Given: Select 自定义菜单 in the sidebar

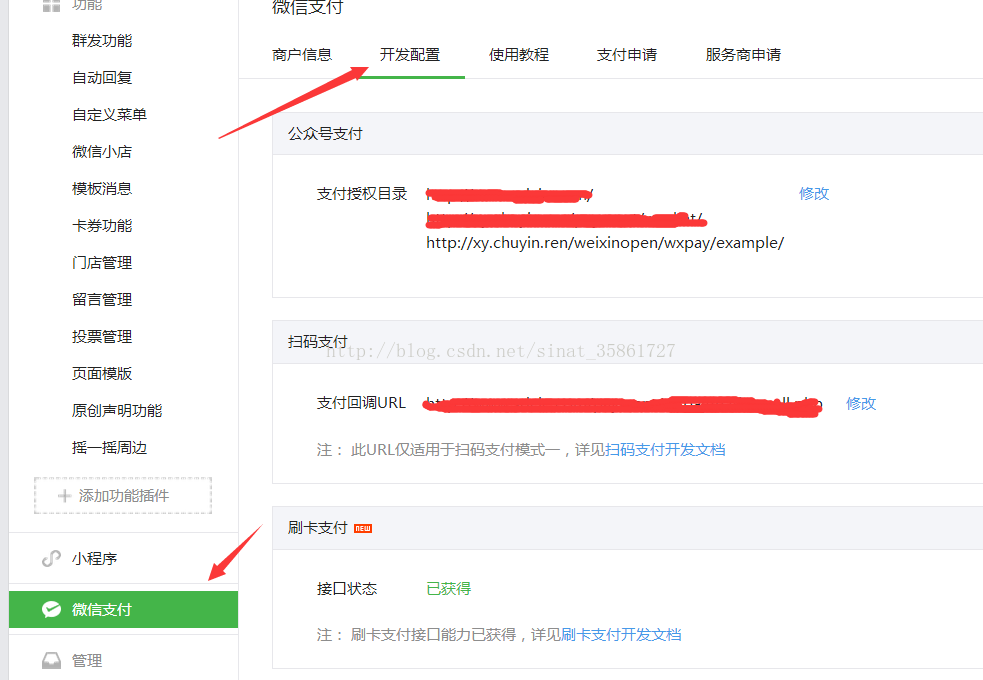Looking at the screenshot, I should [x=110, y=115].
